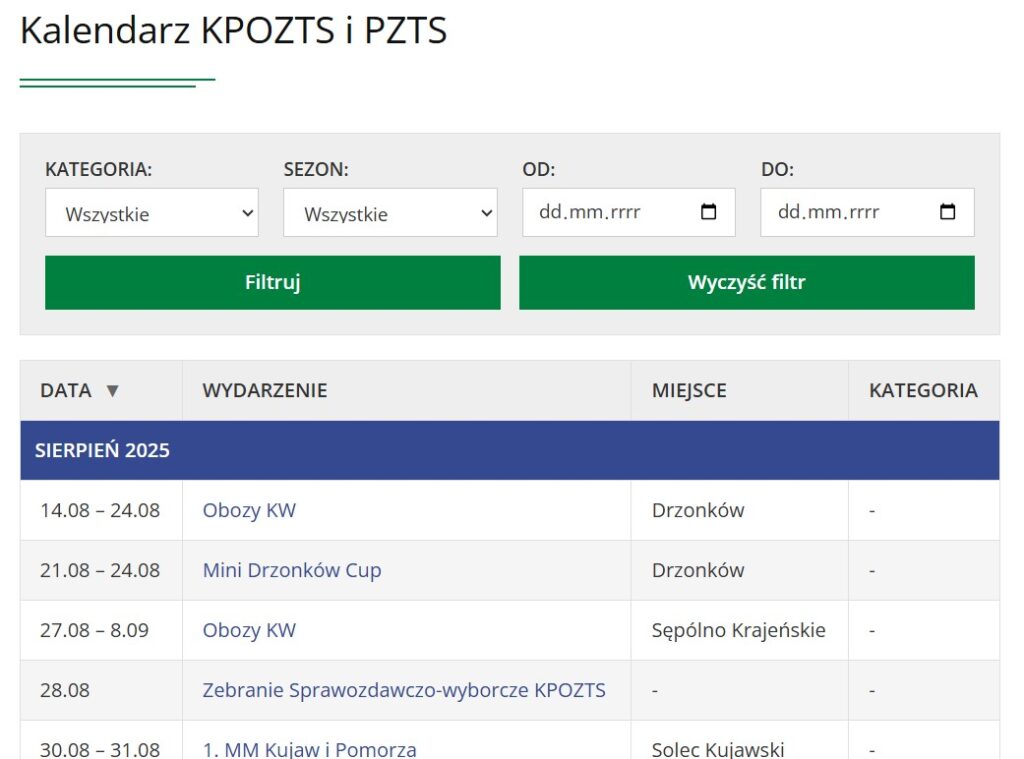Viewport: 1024px width, 759px height.
Task: Click into the OD date field
Action: tap(600, 212)
